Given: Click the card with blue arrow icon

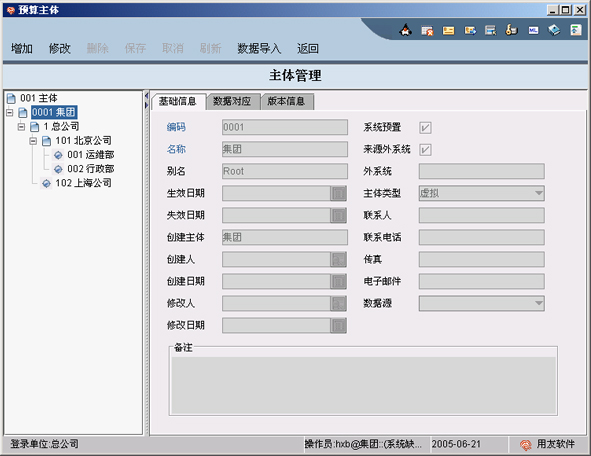Looking at the screenshot, I should pos(470,30).
